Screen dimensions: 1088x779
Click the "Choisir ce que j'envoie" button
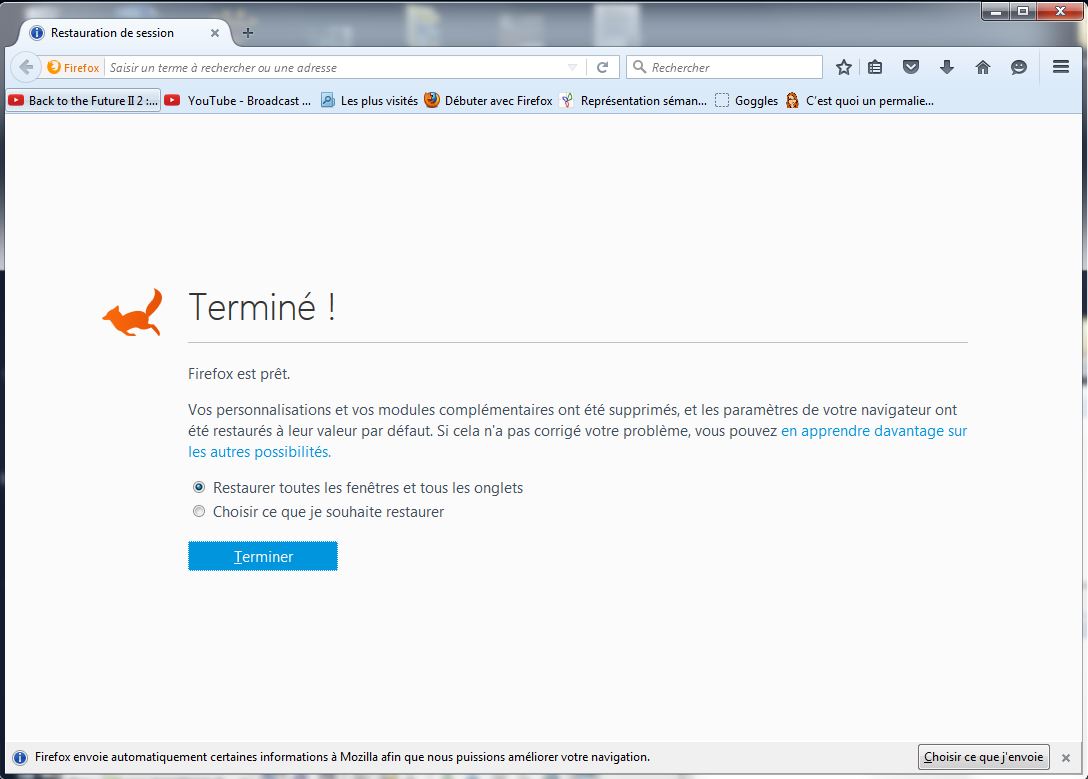pyautogui.click(x=983, y=757)
